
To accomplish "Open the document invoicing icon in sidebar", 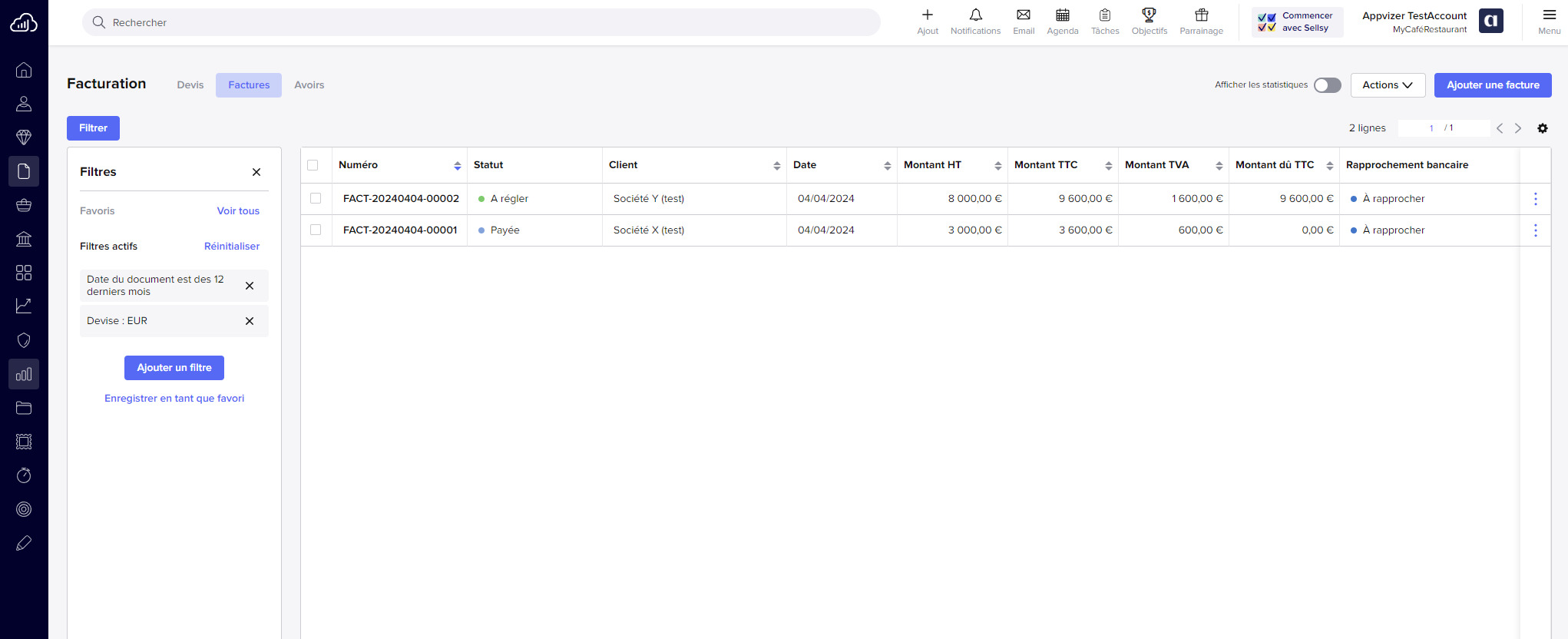I will [x=24, y=171].
